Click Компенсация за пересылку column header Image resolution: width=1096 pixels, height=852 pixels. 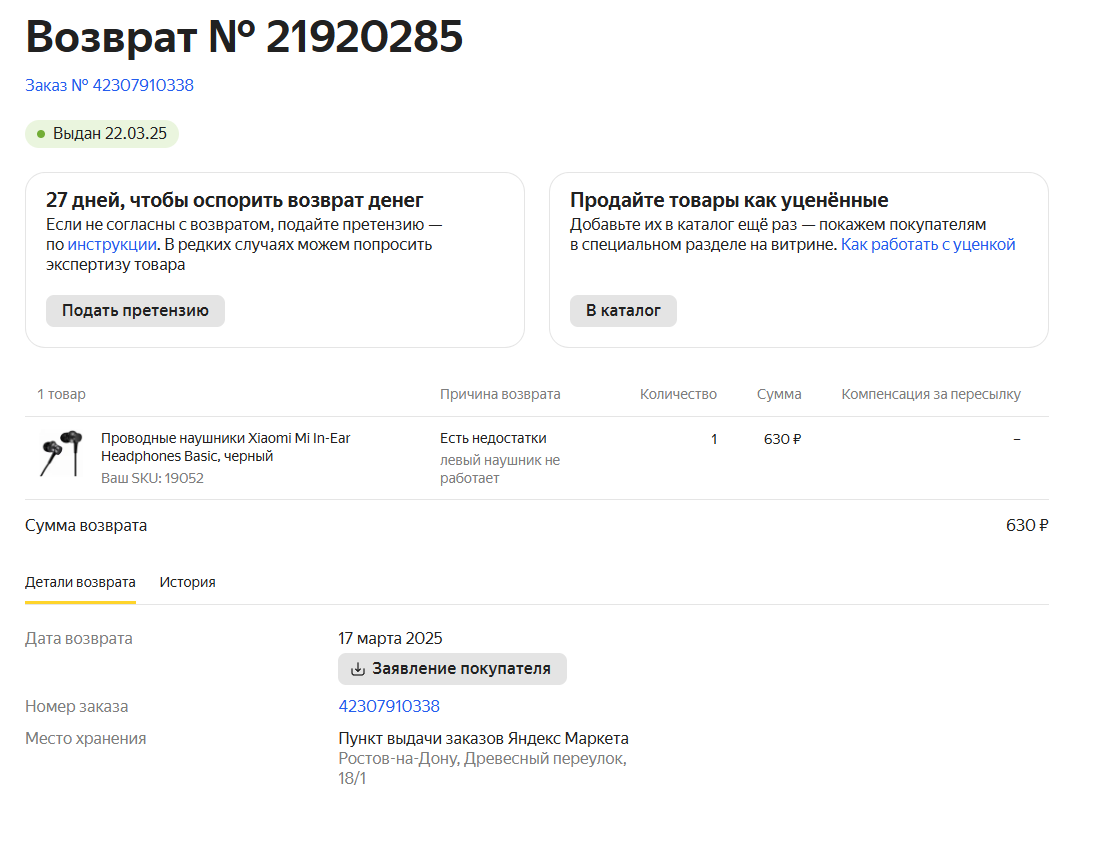930,394
